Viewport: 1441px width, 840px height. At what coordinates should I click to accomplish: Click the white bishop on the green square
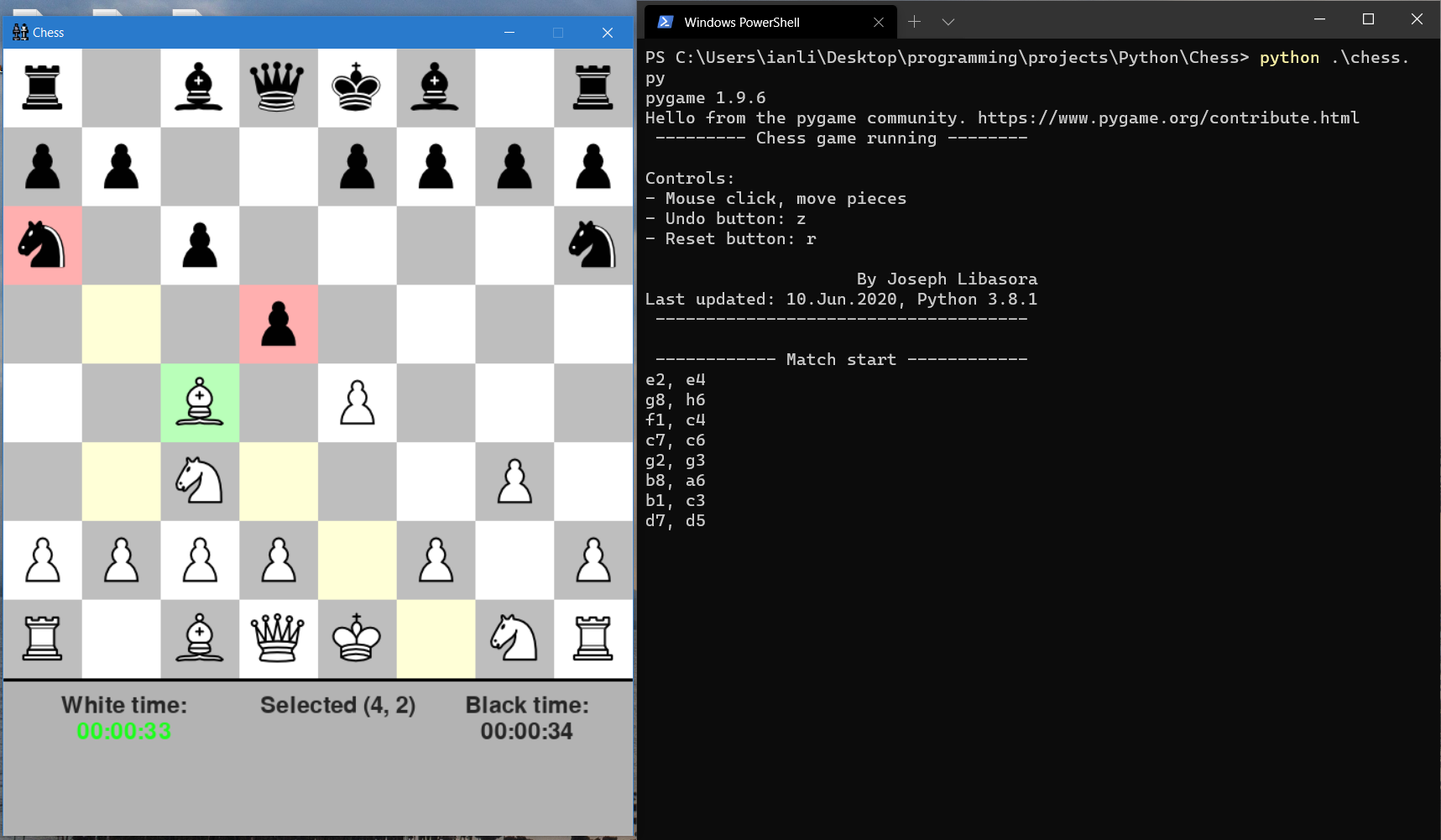(x=200, y=404)
